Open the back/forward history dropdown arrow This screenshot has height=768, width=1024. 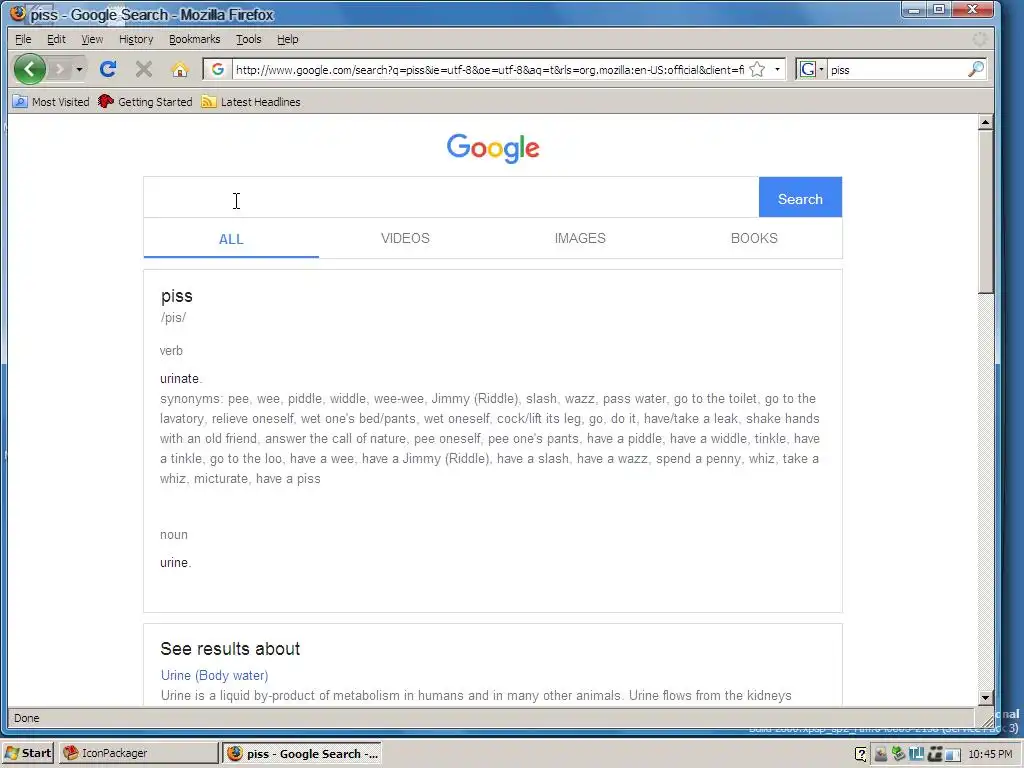(x=79, y=69)
